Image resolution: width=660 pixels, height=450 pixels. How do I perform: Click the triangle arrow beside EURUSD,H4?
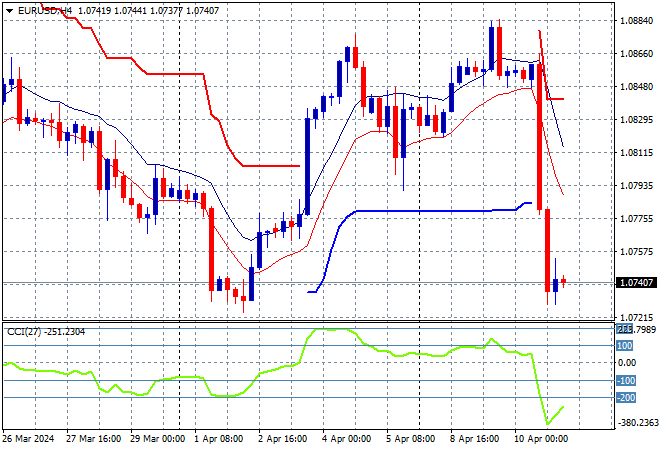click(8, 9)
